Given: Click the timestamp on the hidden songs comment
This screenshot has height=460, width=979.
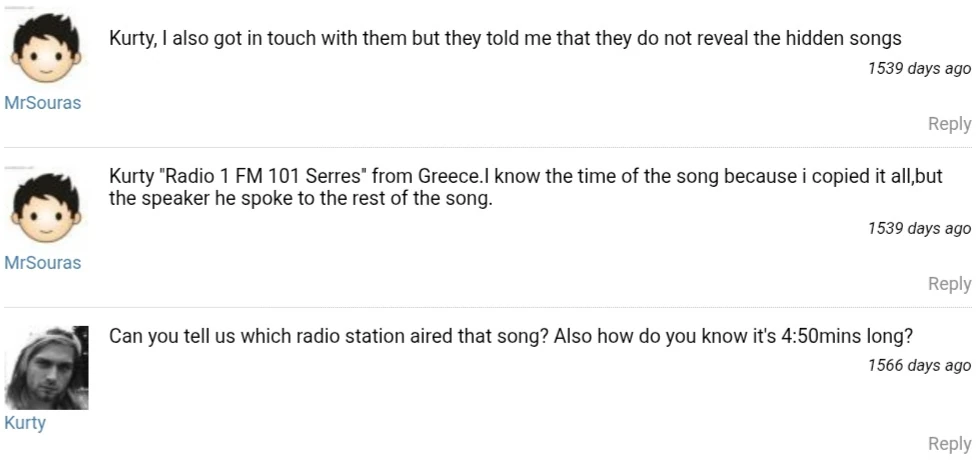Looking at the screenshot, I should (x=919, y=69).
